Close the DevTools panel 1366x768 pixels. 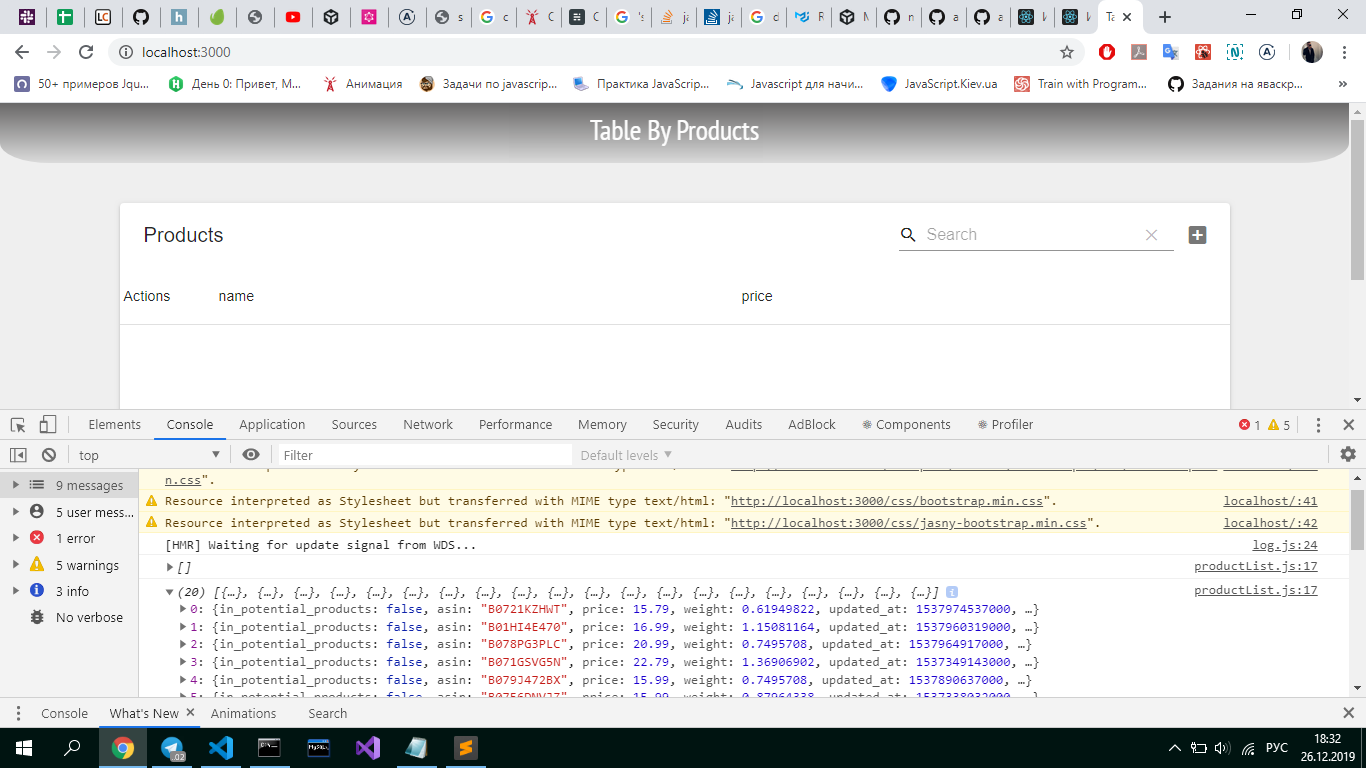pyautogui.click(x=1348, y=425)
